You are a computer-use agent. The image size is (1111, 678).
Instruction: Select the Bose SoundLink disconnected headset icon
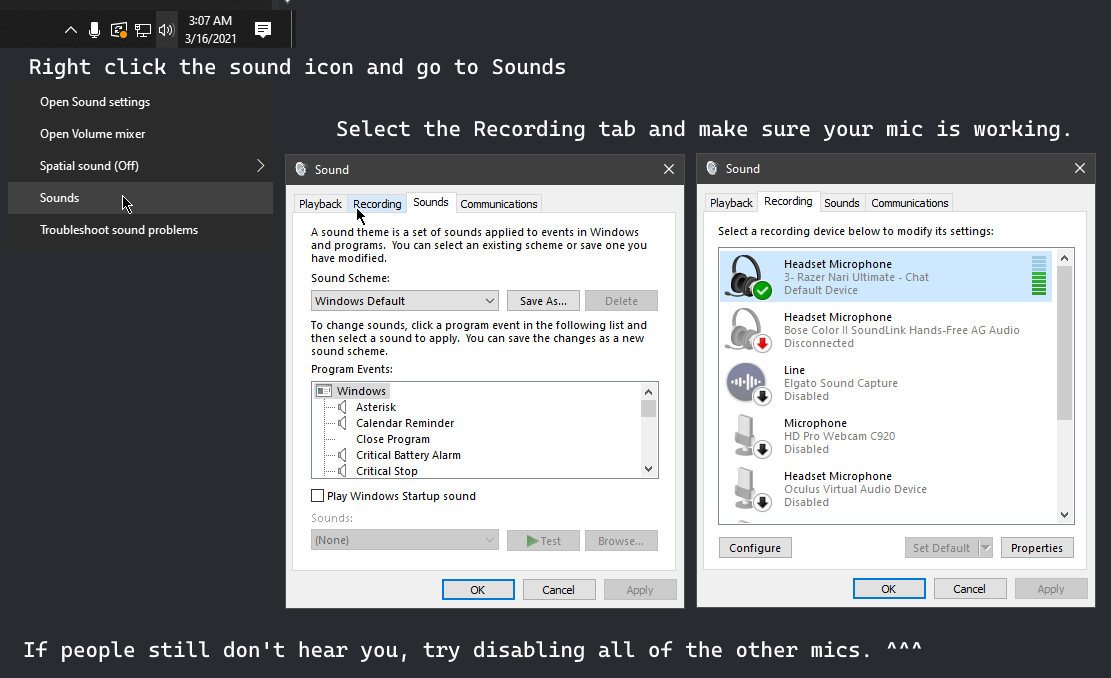tap(745, 330)
